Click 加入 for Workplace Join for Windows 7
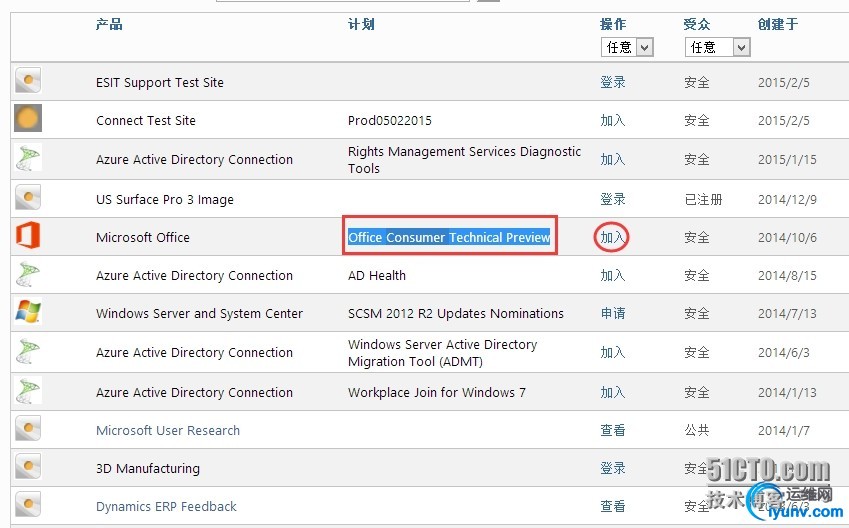The image size is (849, 528). click(612, 392)
